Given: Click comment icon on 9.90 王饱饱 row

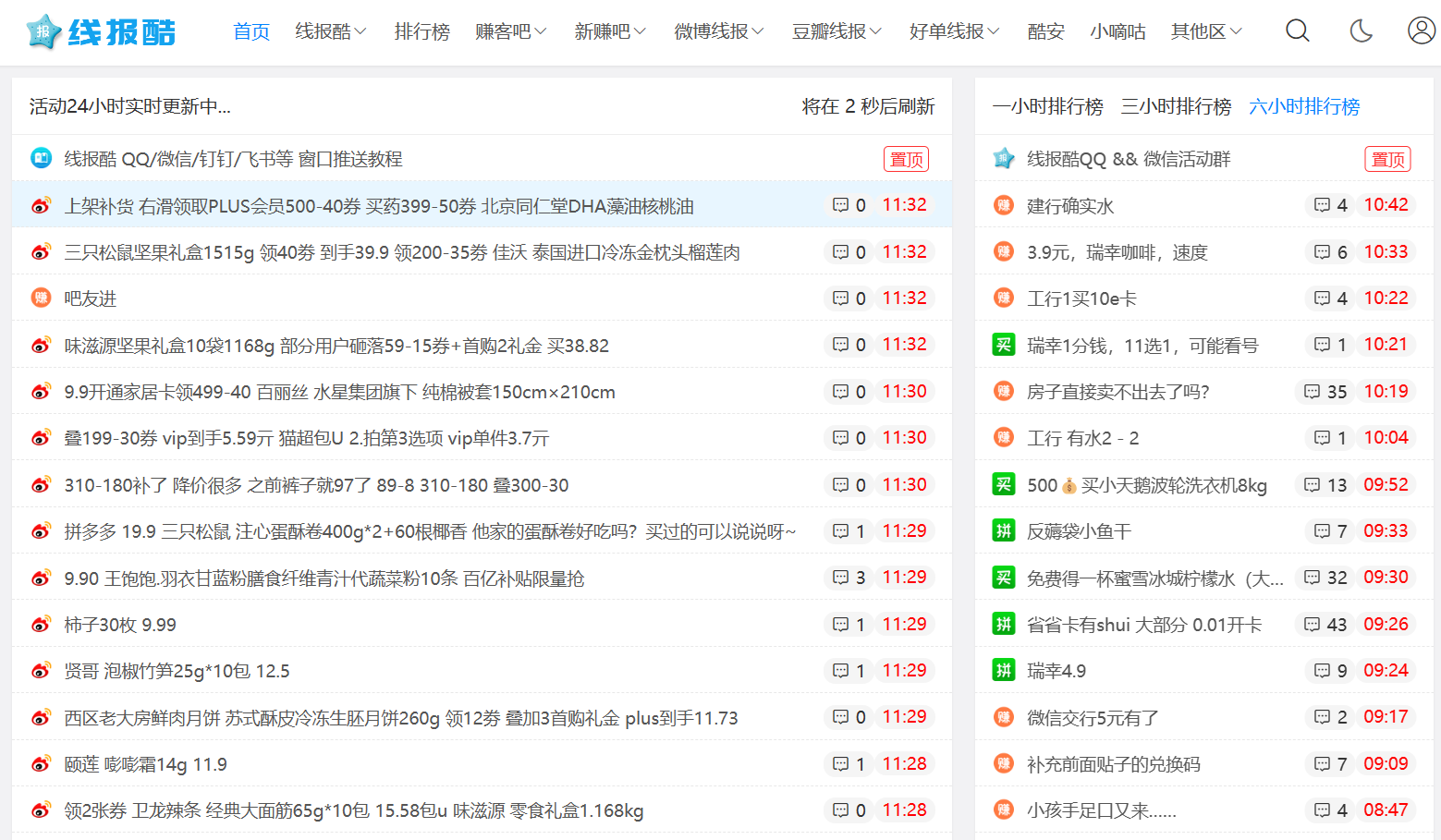Looking at the screenshot, I should [x=840, y=578].
